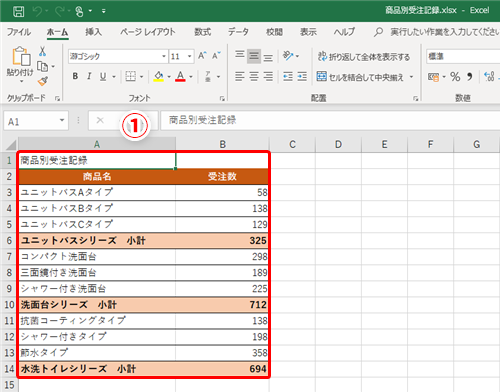Open the 配置 dialog launcher

click(416, 98)
